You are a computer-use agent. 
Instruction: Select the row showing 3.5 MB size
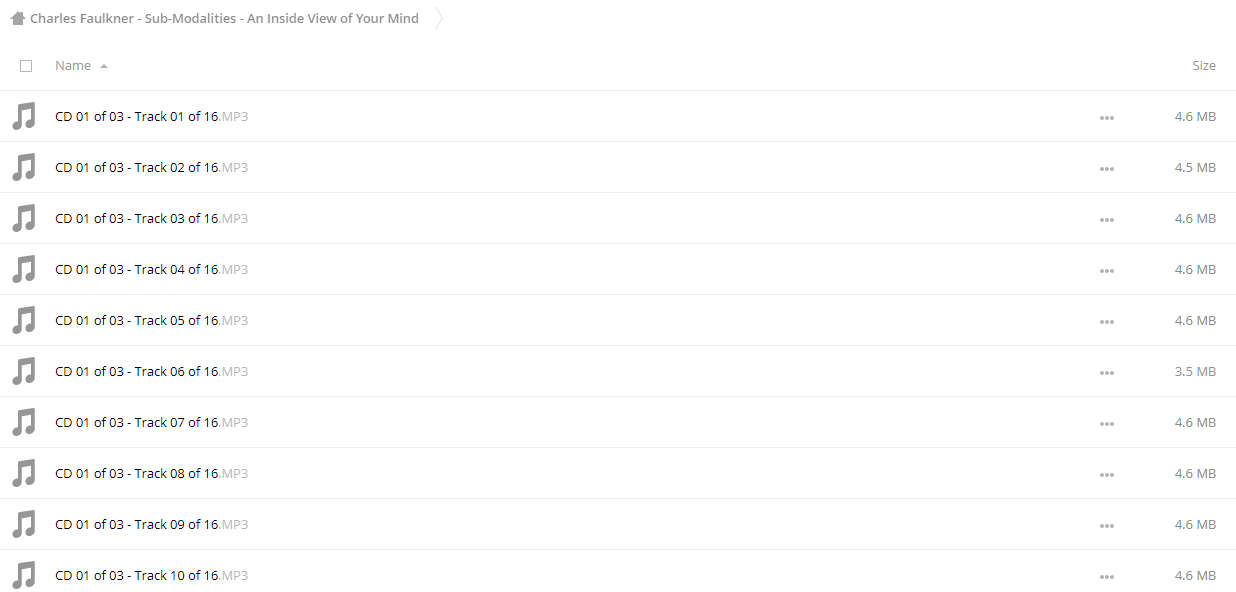618,371
